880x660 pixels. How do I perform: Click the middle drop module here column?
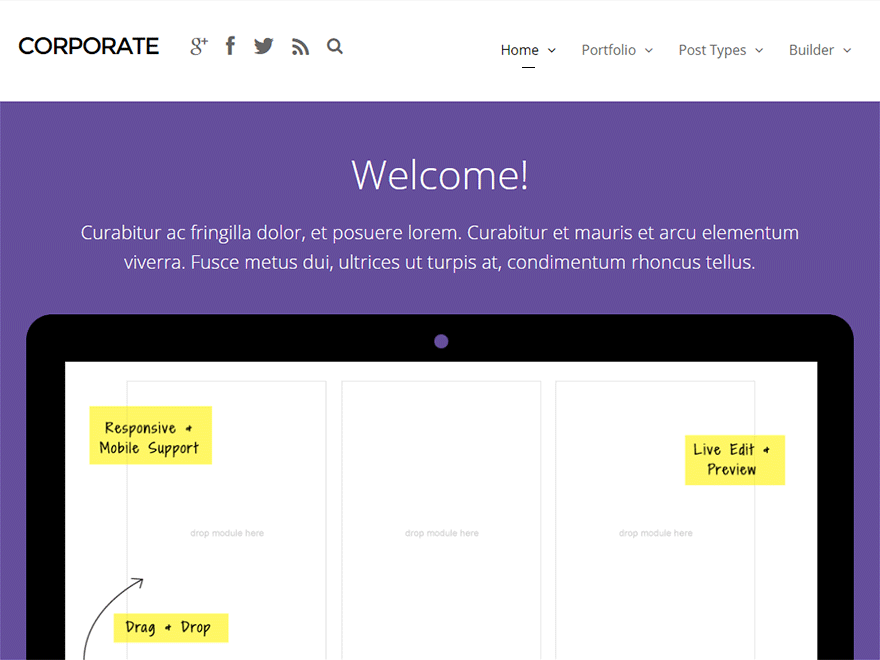[441, 533]
